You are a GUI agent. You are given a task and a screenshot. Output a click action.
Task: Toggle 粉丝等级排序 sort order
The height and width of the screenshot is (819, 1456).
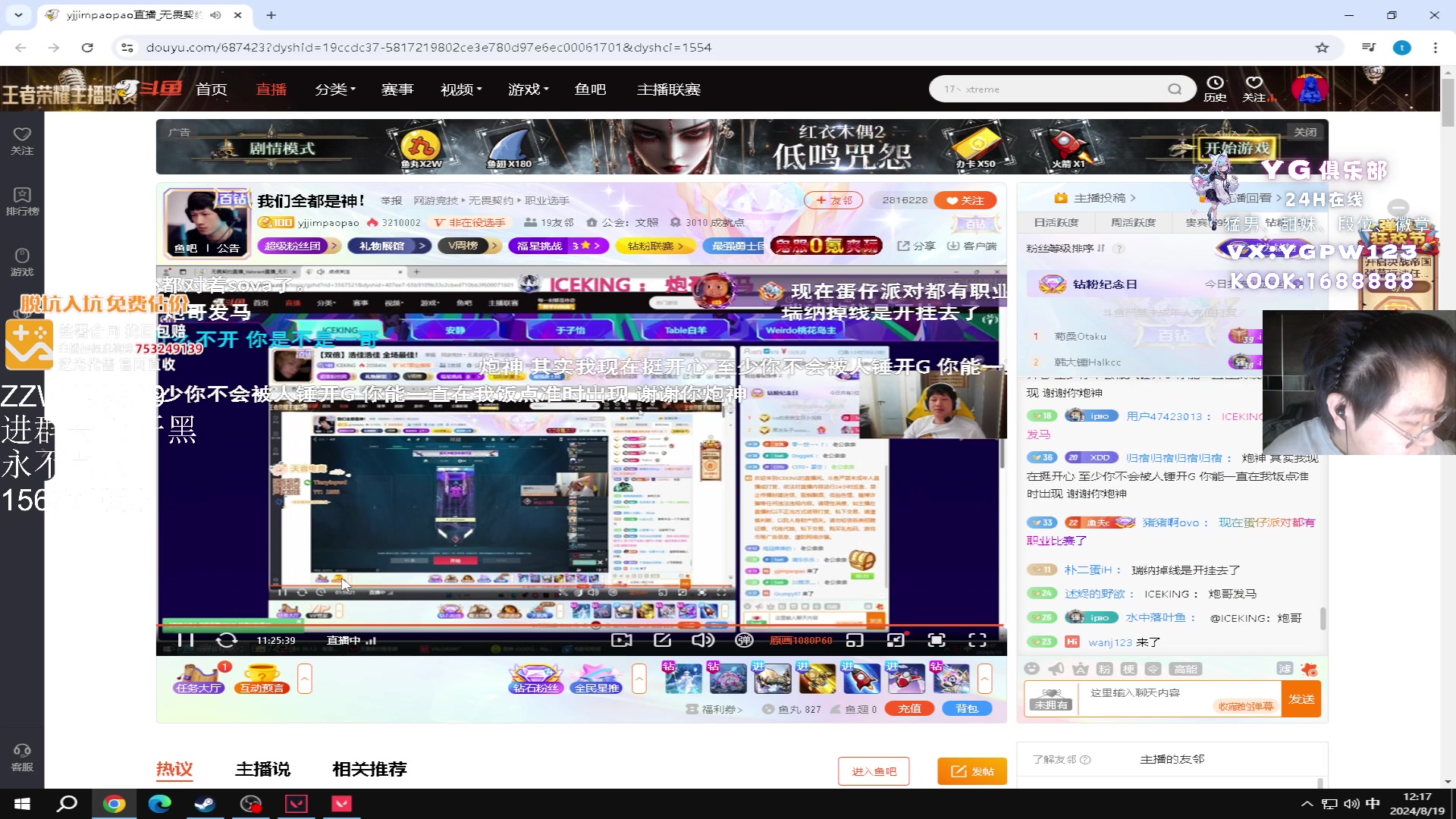click(1065, 248)
